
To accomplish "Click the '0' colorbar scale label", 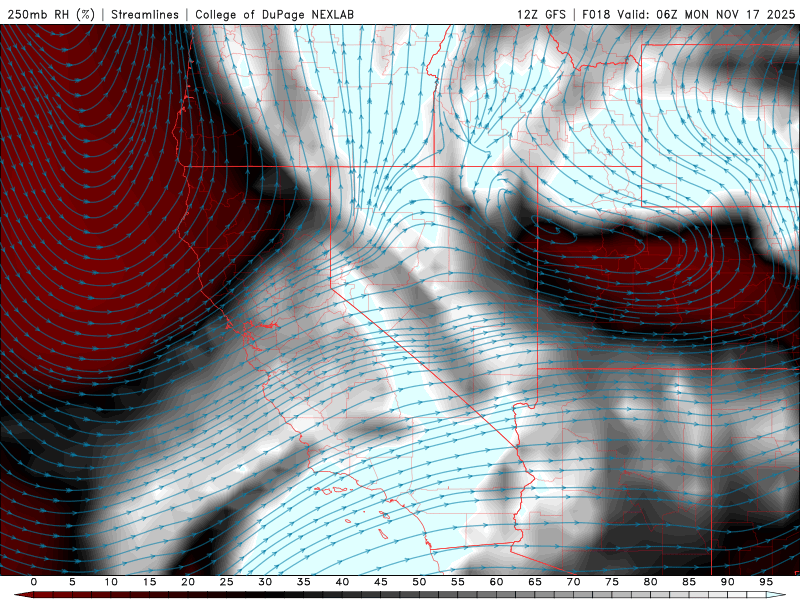I will tap(34, 582).
